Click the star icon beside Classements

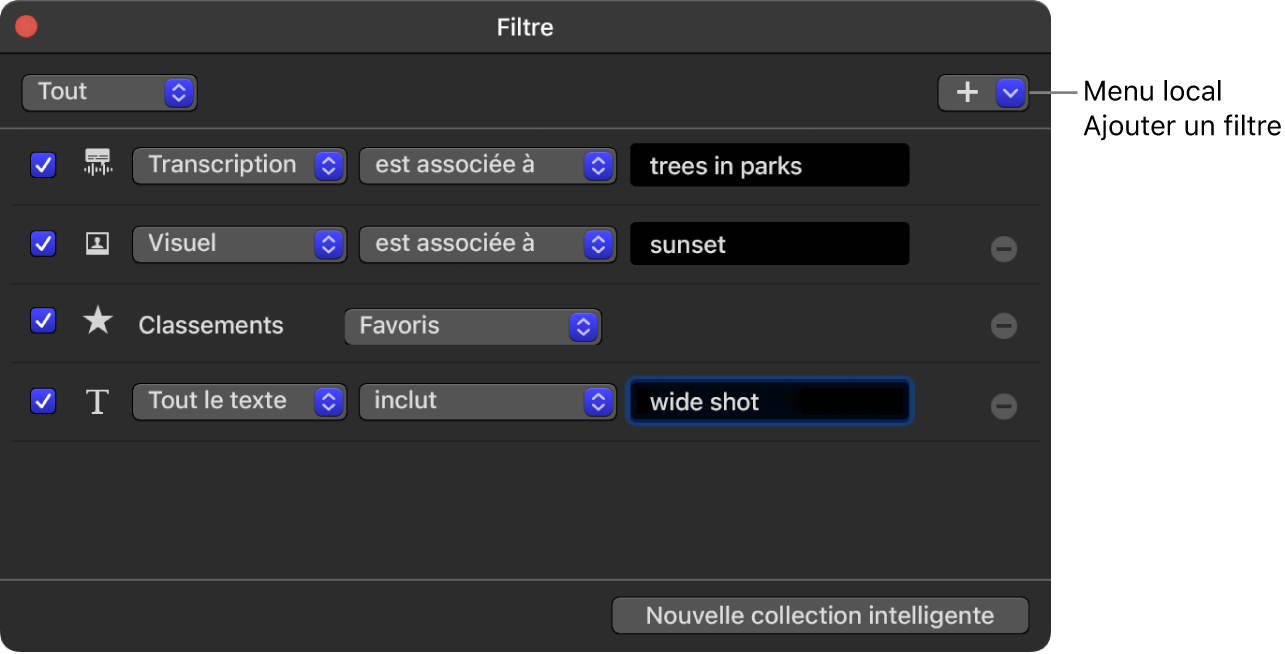click(x=97, y=320)
